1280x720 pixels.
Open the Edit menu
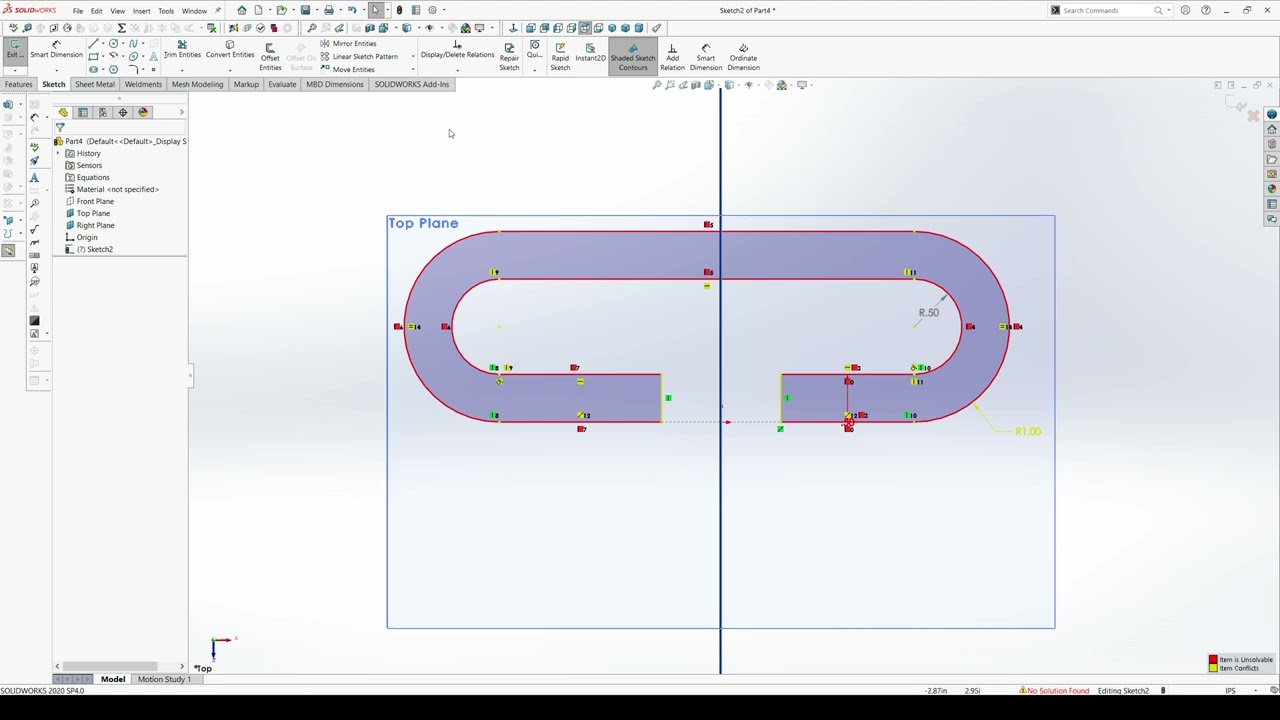point(96,11)
